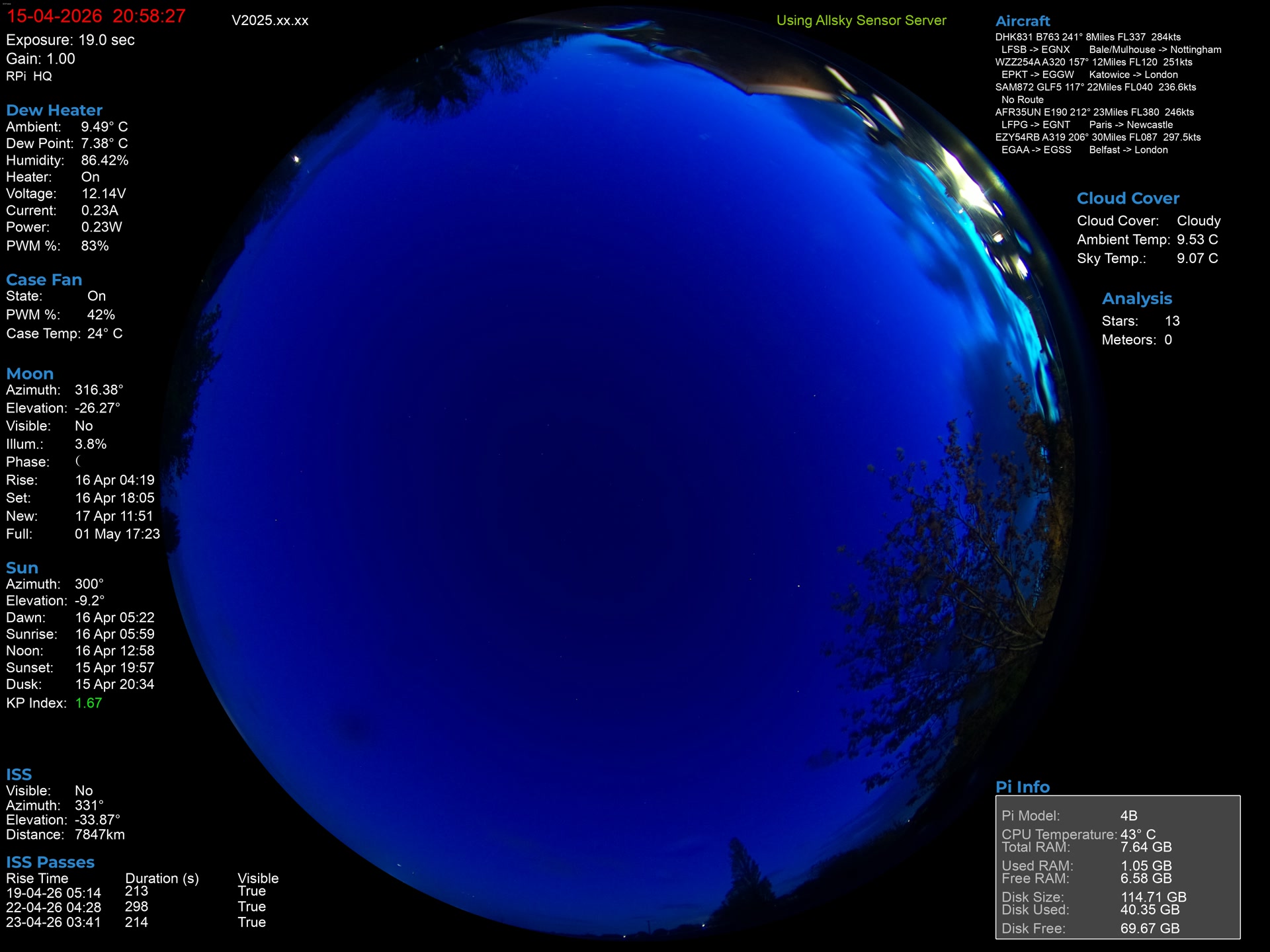Click the CPU Temperature row in Pi Info
Viewport: 1270px width, 952px height.
click(1078, 834)
